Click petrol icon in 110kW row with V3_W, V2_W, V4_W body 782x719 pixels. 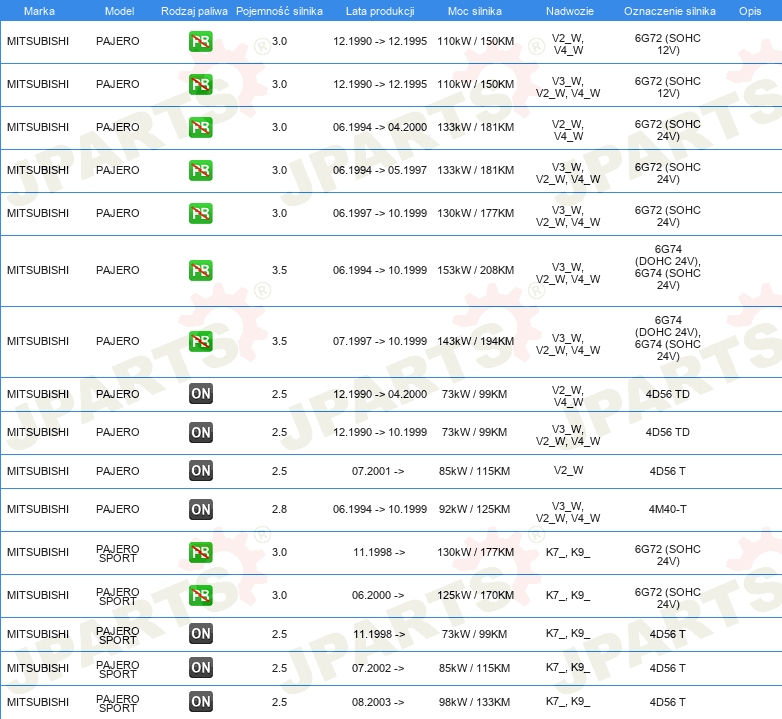tap(200, 84)
